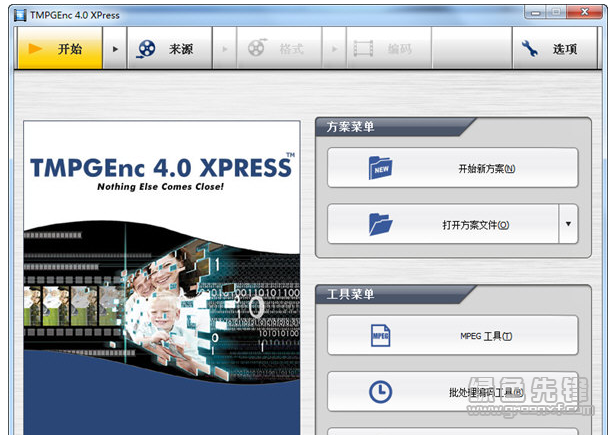616x435 pixels.
Task: Click the arrow between 开始 and 来源
Action: point(117,49)
